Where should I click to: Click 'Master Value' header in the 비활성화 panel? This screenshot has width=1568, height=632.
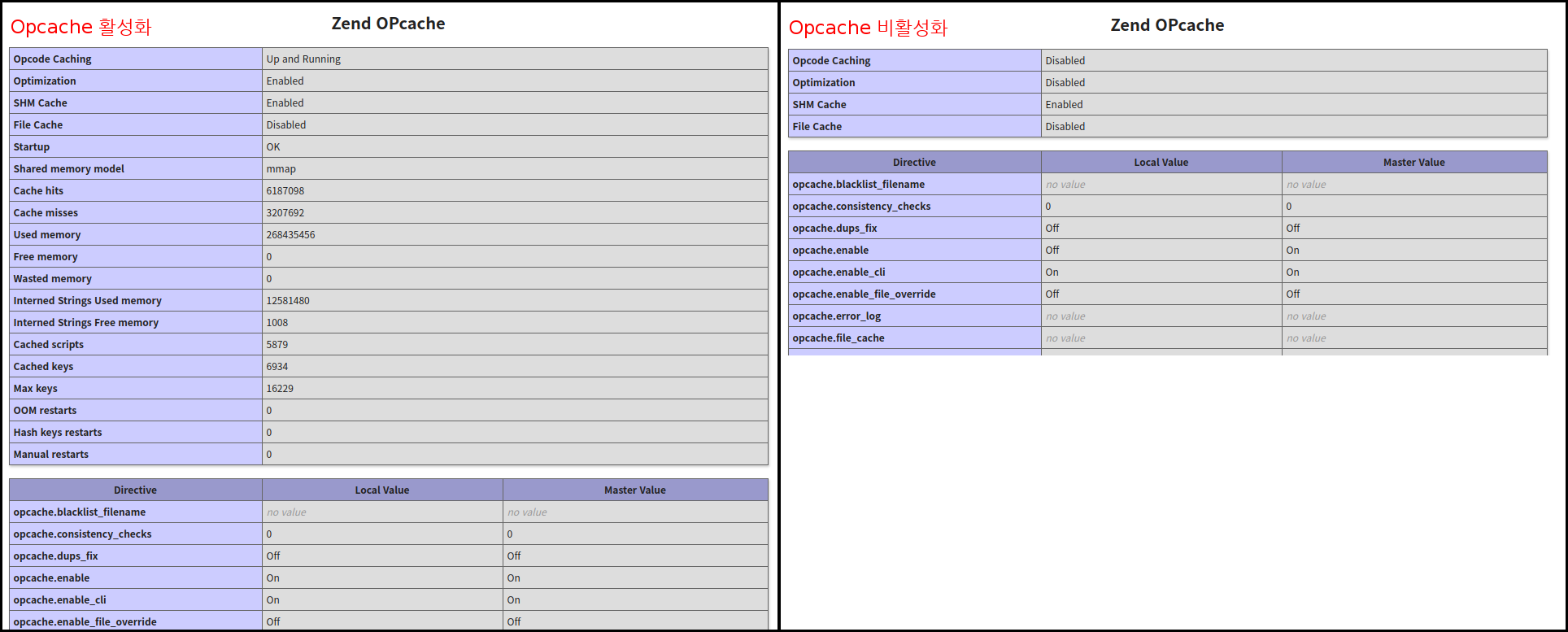(x=1414, y=162)
